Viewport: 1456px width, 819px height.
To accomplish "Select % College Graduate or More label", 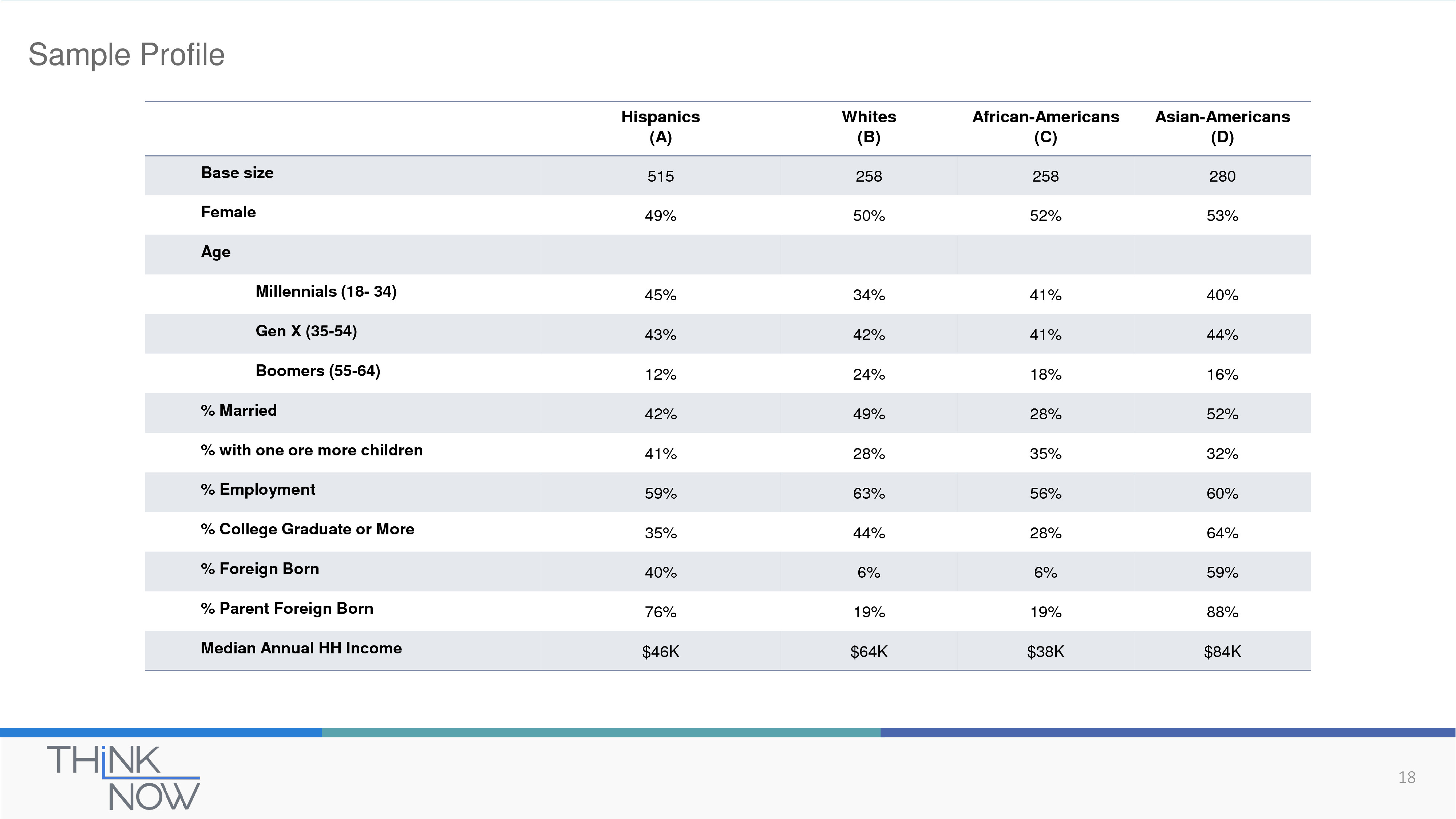I will click(308, 529).
